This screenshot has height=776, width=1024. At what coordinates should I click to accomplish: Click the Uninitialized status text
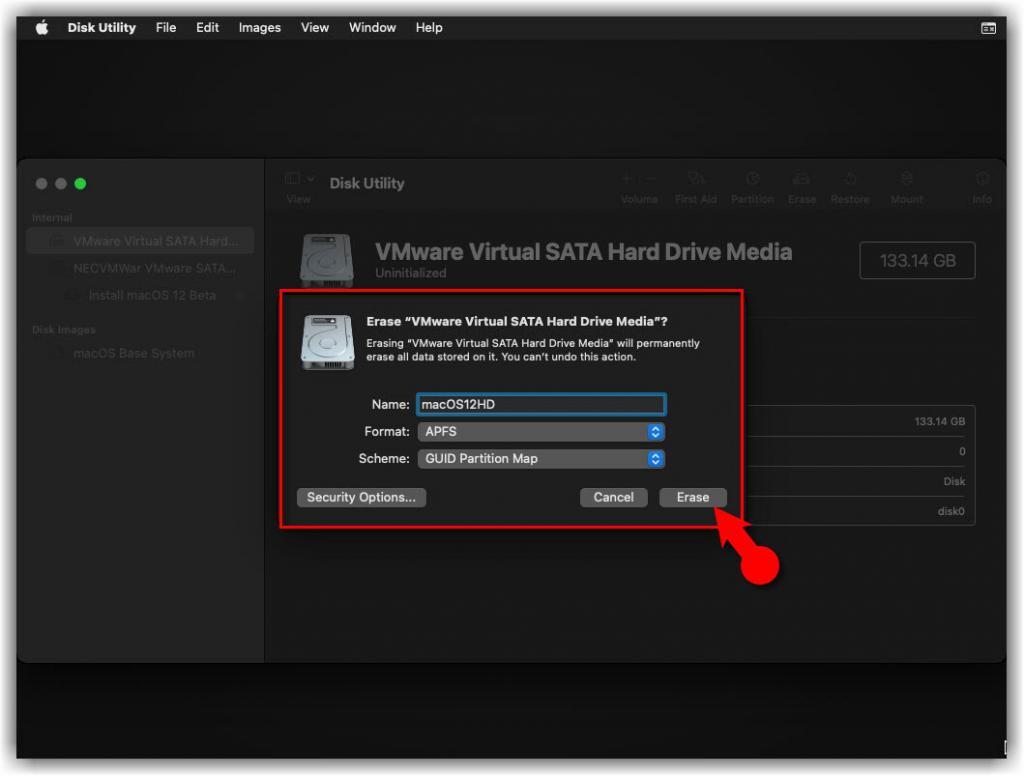coord(411,273)
